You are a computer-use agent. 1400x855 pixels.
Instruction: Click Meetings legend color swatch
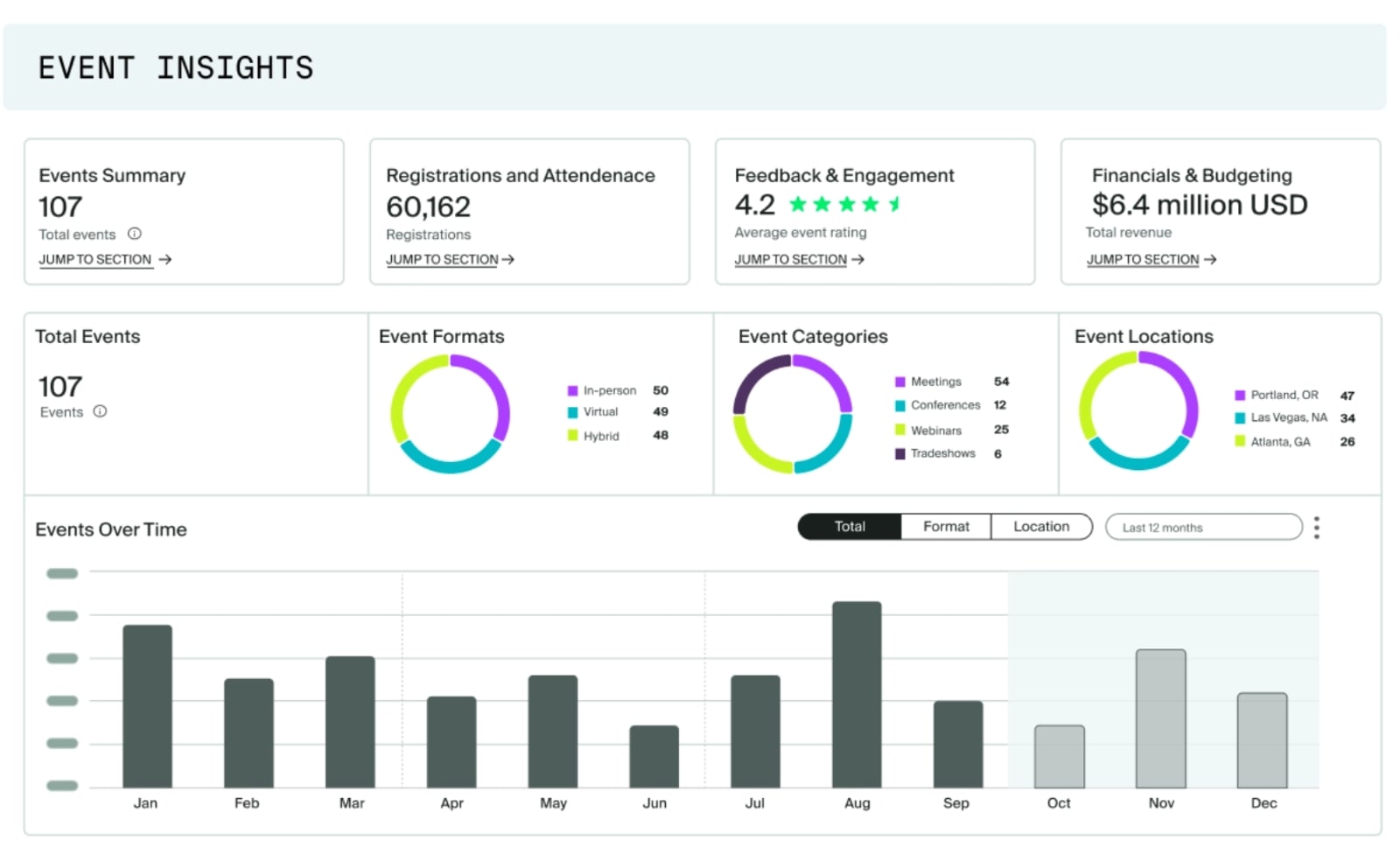[x=900, y=382]
